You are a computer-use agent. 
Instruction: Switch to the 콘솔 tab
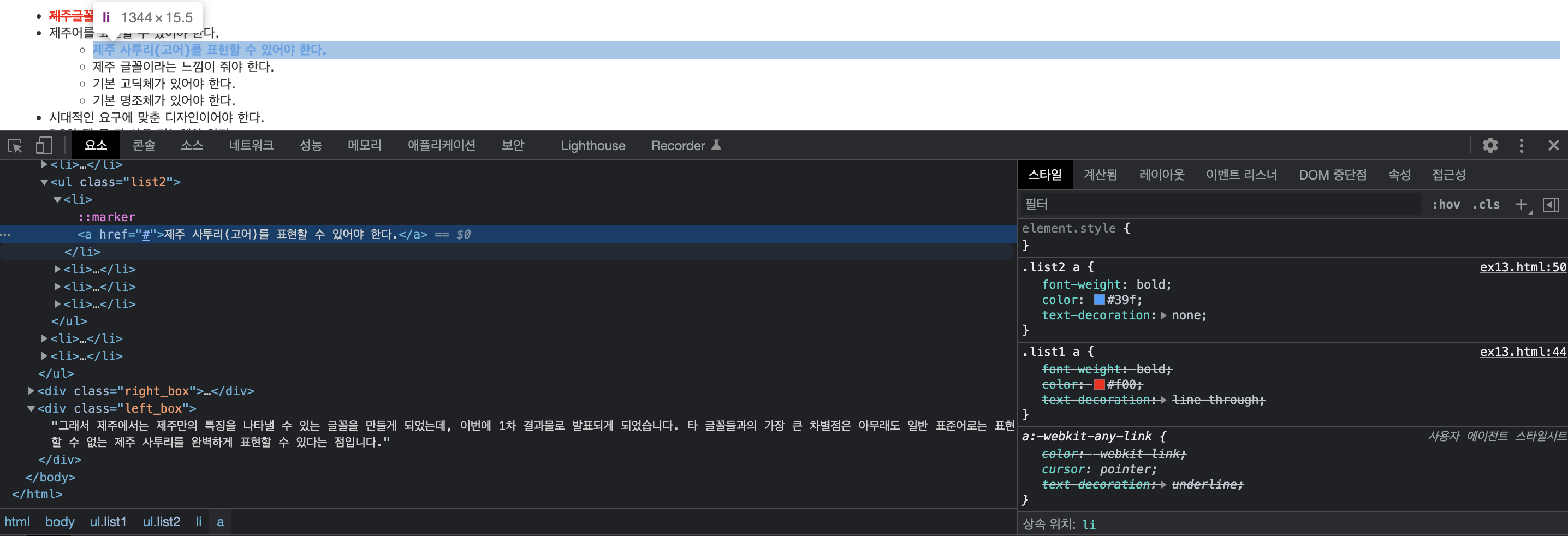click(144, 145)
